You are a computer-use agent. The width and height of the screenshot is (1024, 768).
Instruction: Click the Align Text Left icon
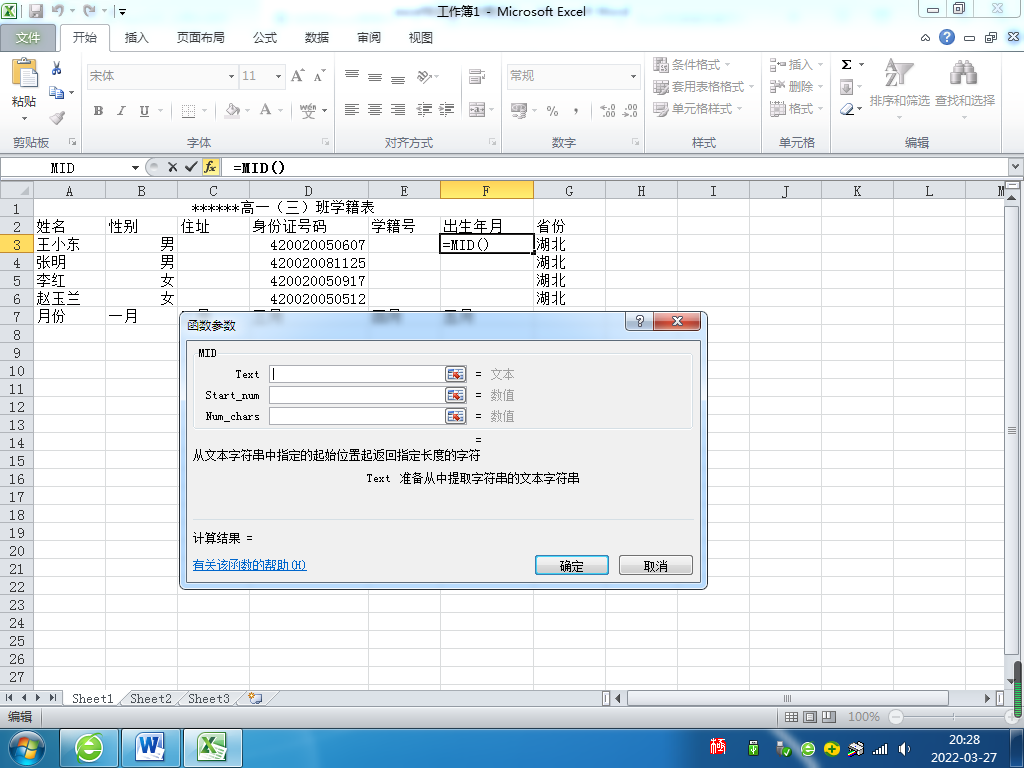pos(351,110)
